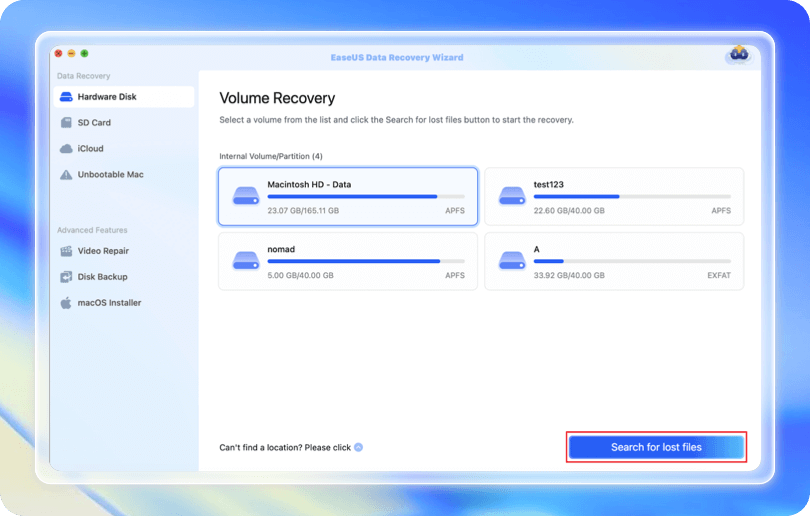
Task: Click the test123 drive icon
Action: [x=512, y=196]
